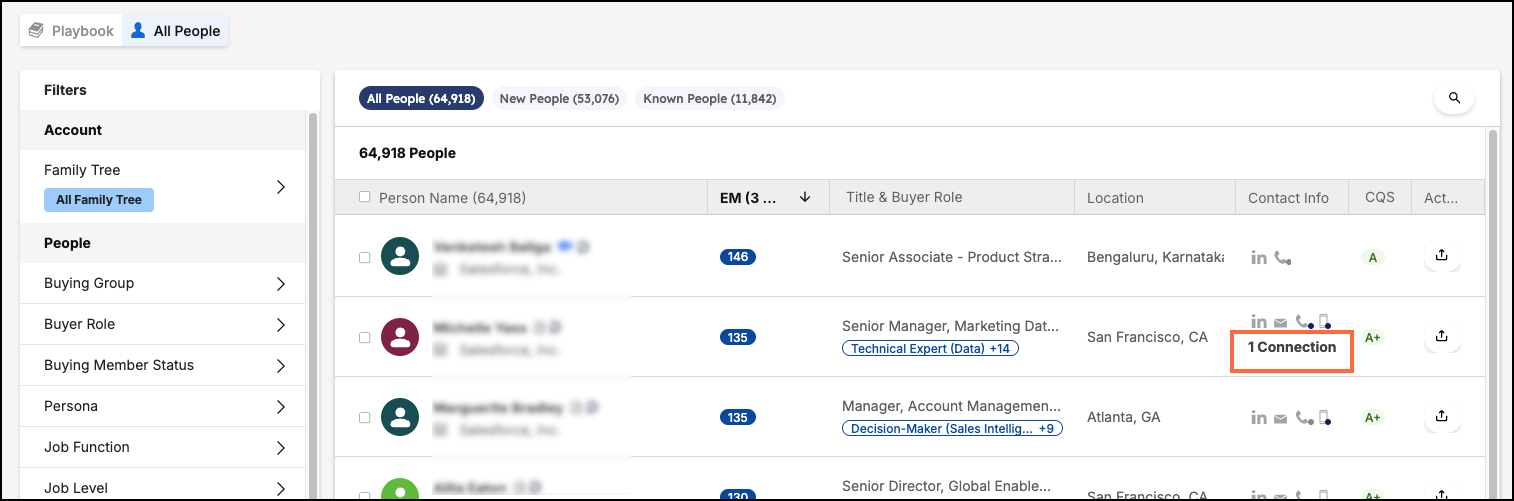Click the people table vertical scrollbar

(1492, 312)
